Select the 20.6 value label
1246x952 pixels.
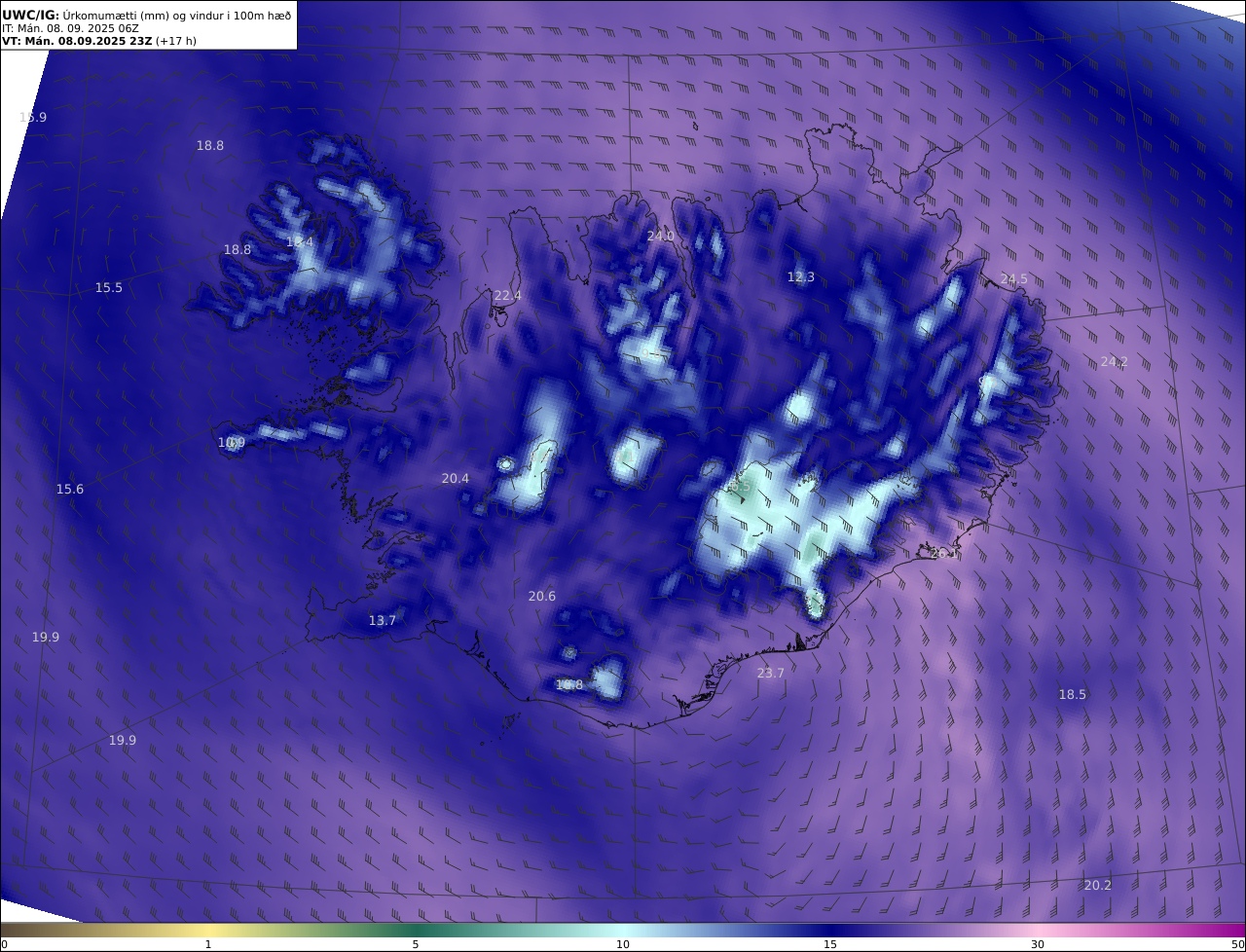pyautogui.click(x=542, y=597)
